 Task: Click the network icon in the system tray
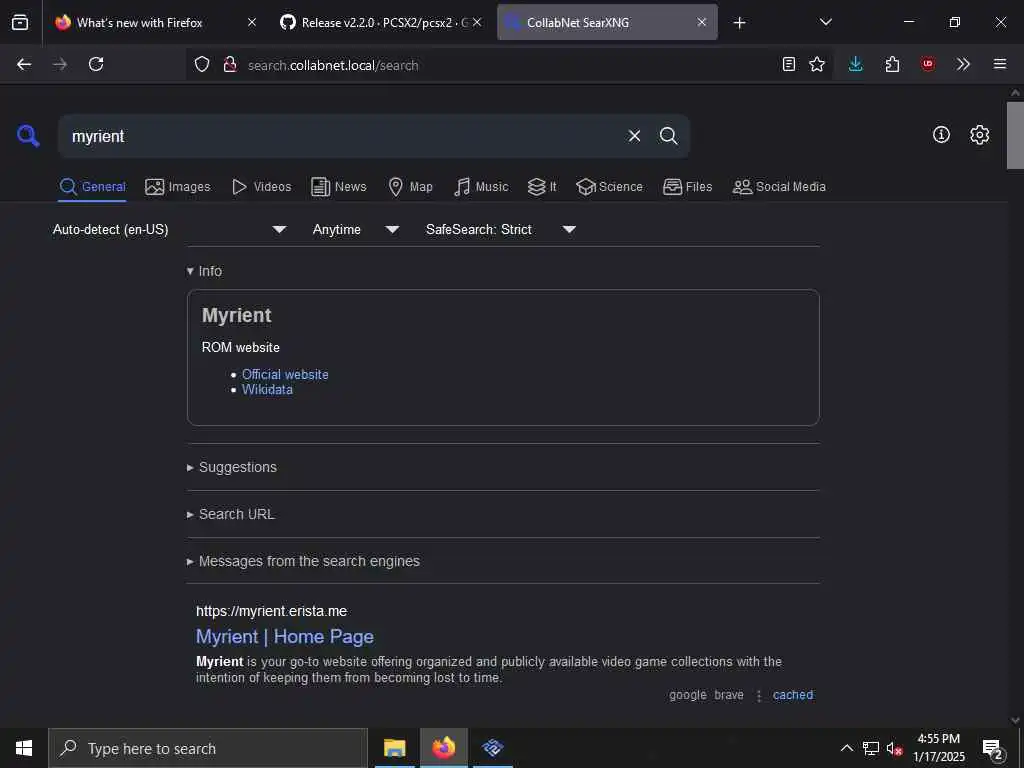pos(871,748)
